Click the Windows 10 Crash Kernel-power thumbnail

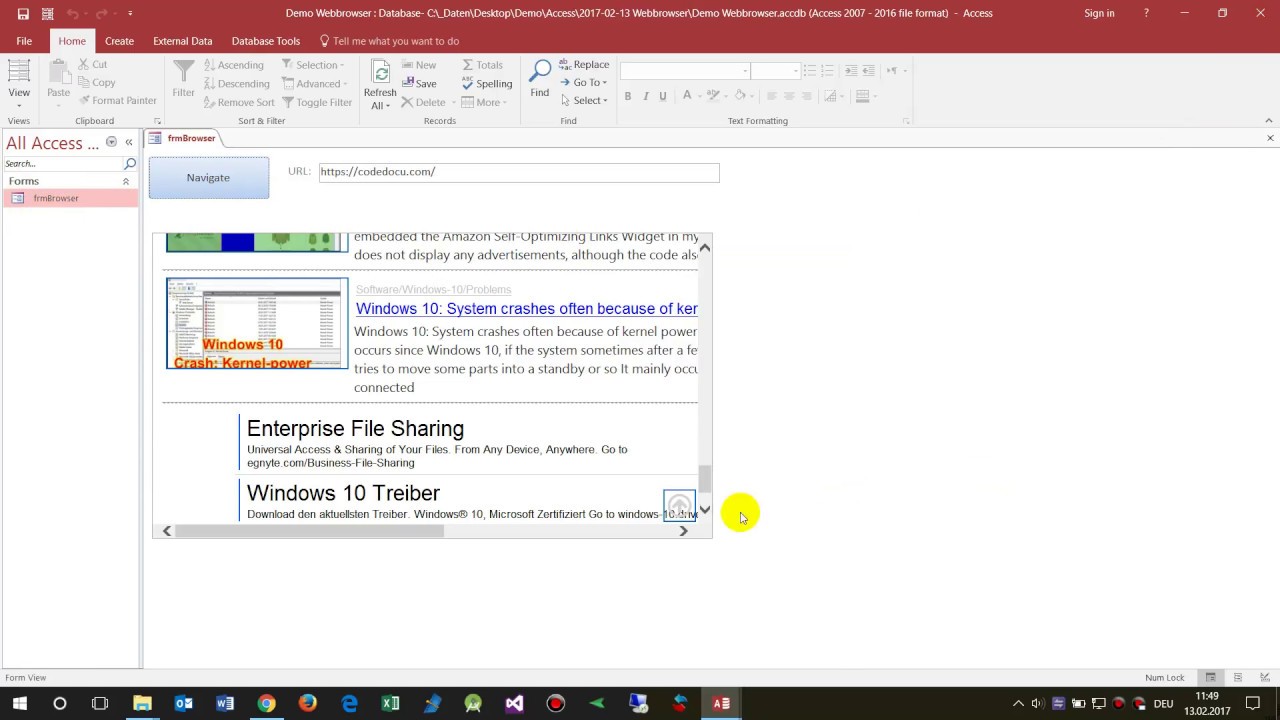point(257,323)
